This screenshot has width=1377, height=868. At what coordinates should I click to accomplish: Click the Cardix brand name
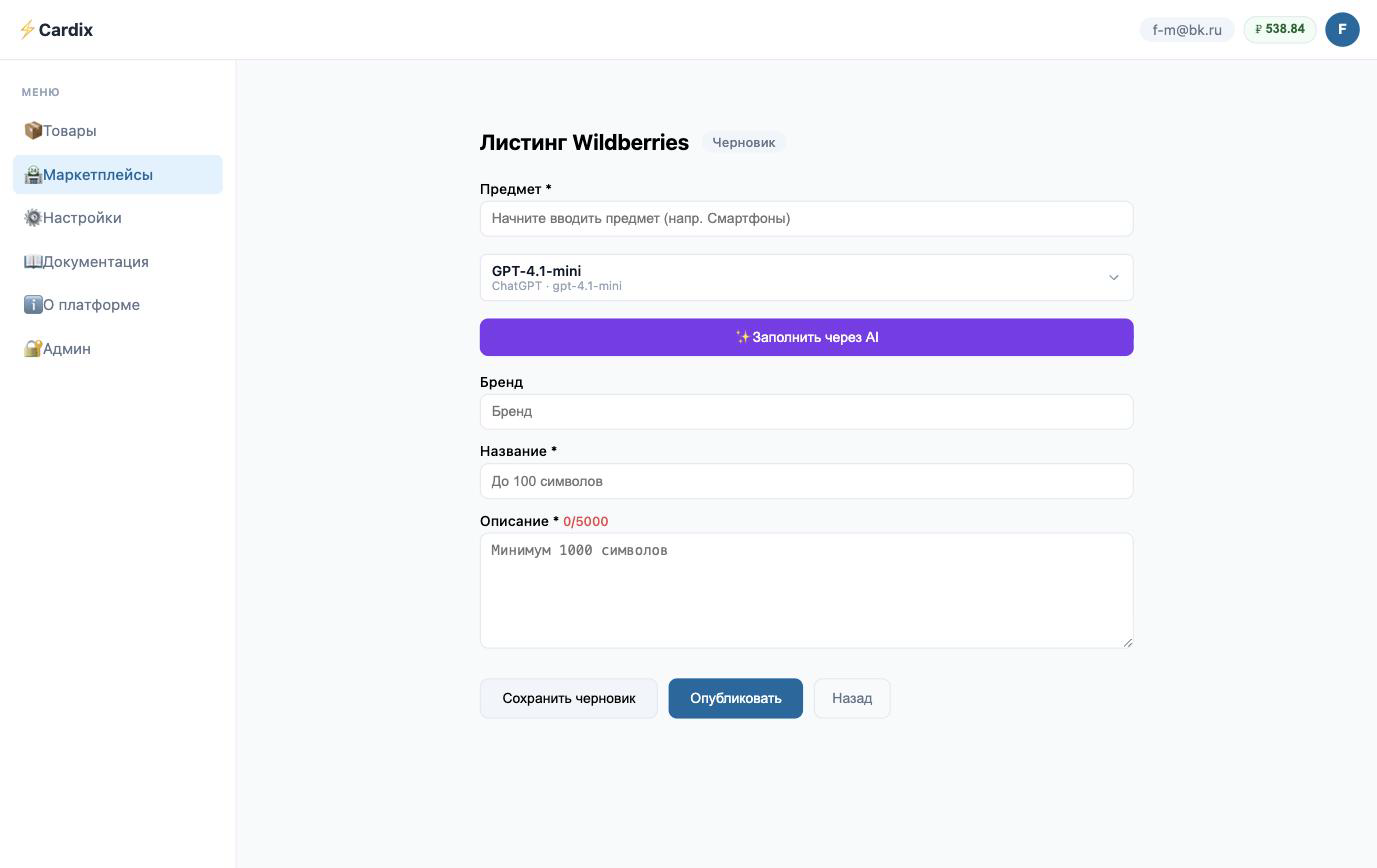66,30
